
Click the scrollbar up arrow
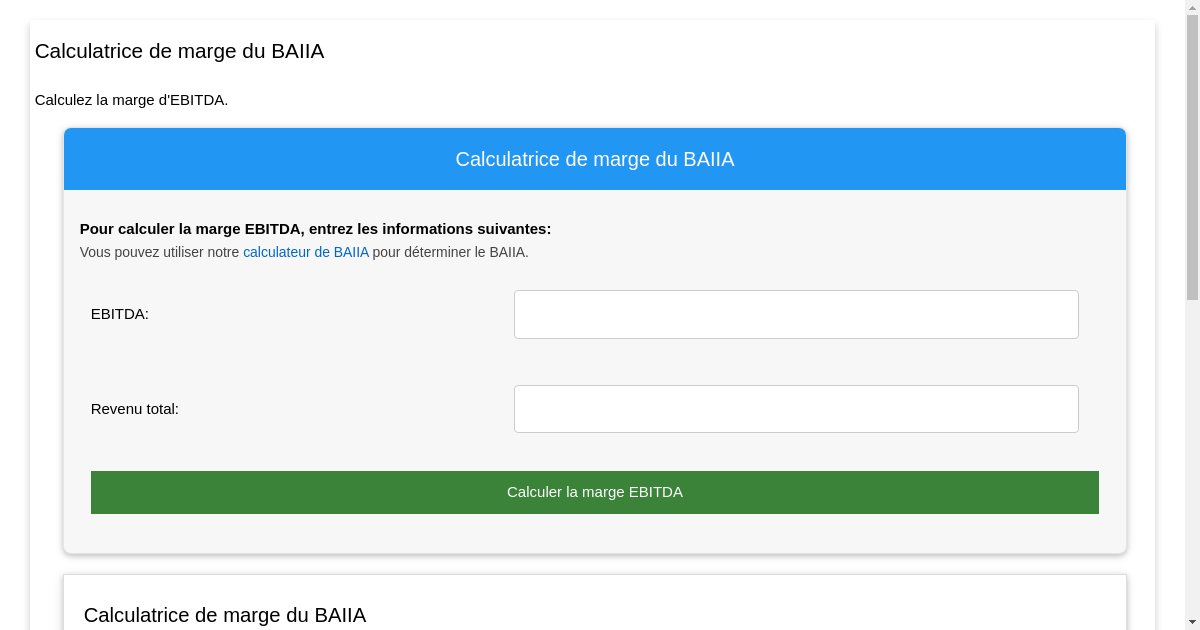(x=1192, y=8)
